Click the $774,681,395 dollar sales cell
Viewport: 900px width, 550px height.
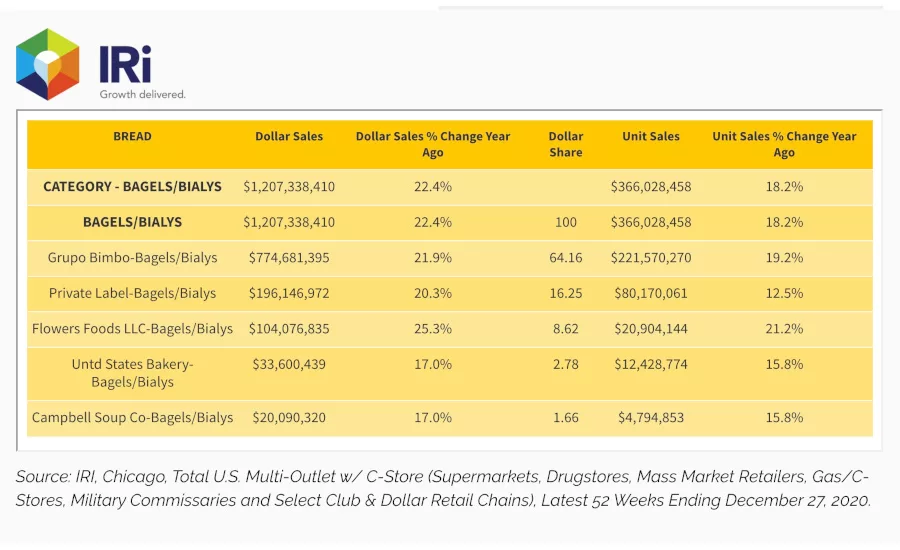(x=289, y=258)
